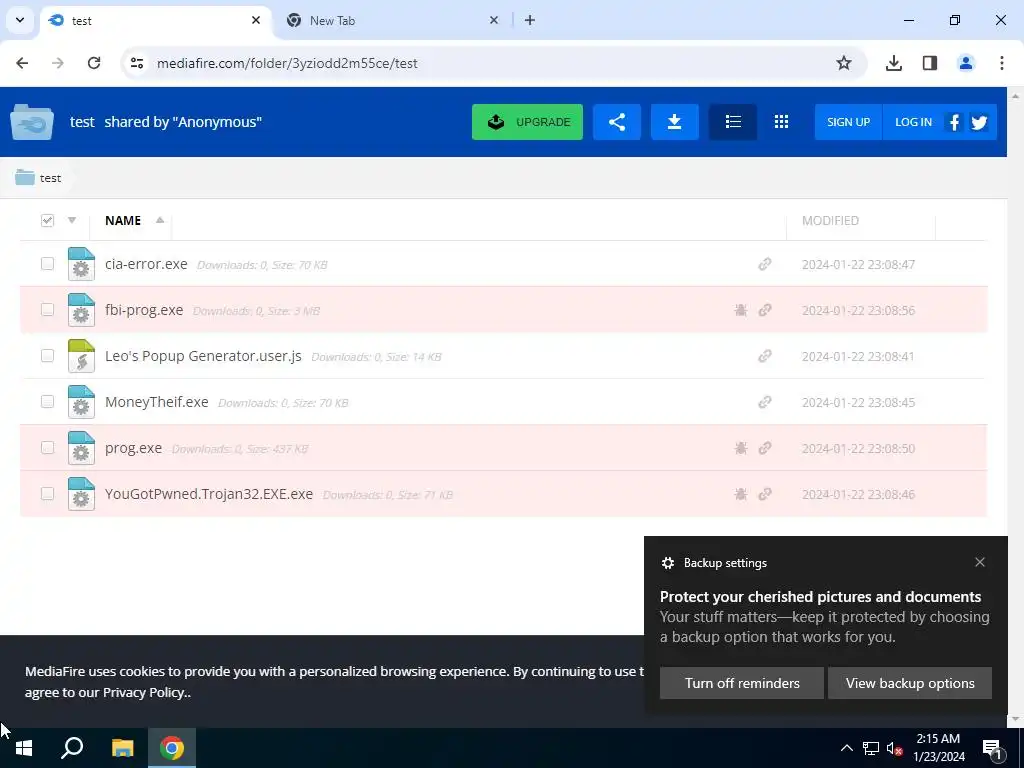The width and height of the screenshot is (1024, 768).
Task: Open a new browser tab
Action: (x=530, y=20)
